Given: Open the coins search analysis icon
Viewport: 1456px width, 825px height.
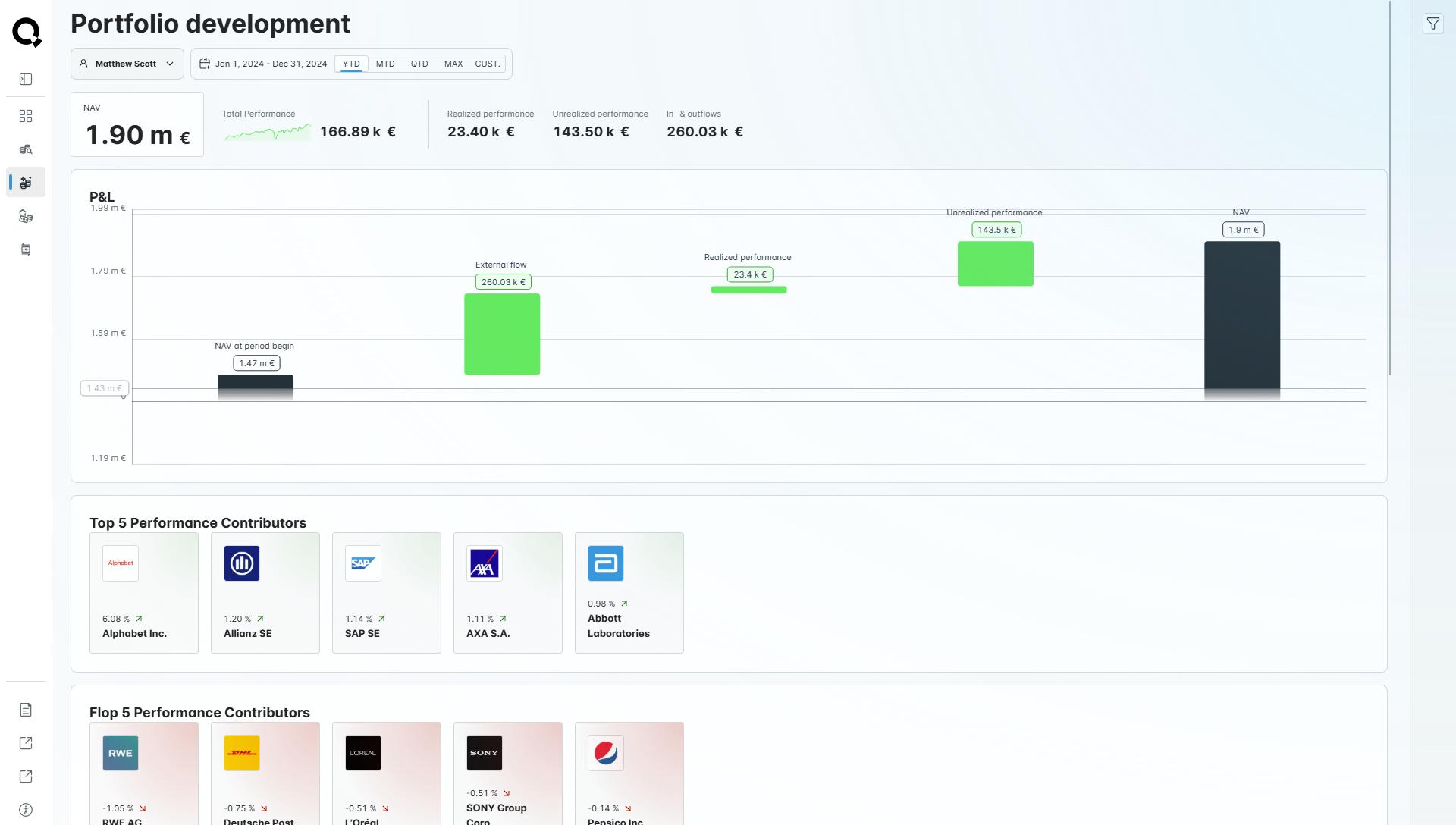Looking at the screenshot, I should click(x=26, y=149).
